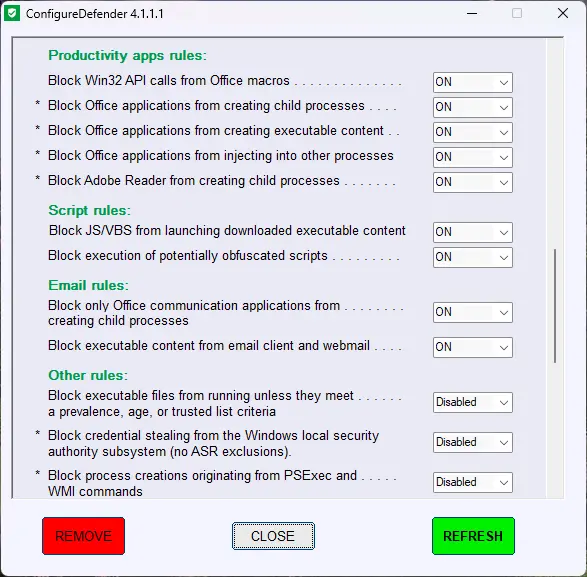587x577 pixels.
Task: Close the window with the X icon
Action: click(563, 13)
